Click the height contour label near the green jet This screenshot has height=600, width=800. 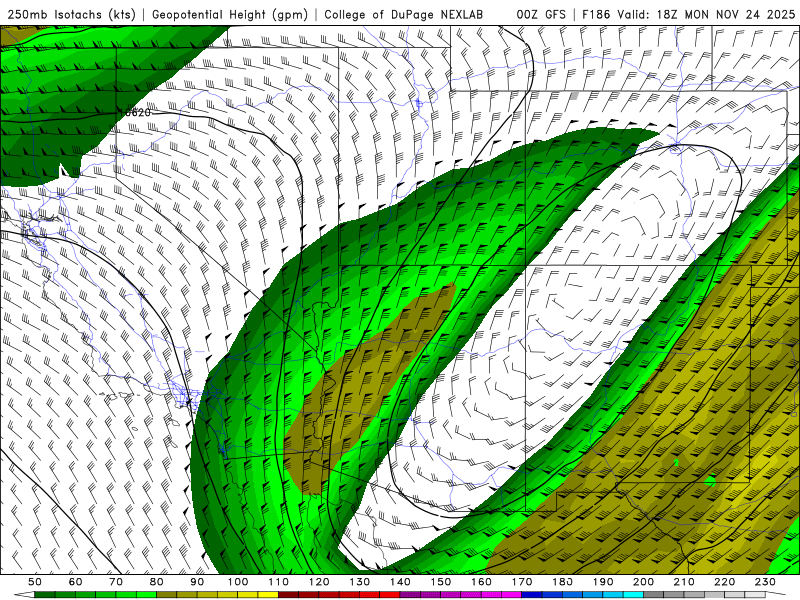pyautogui.click(x=137, y=113)
